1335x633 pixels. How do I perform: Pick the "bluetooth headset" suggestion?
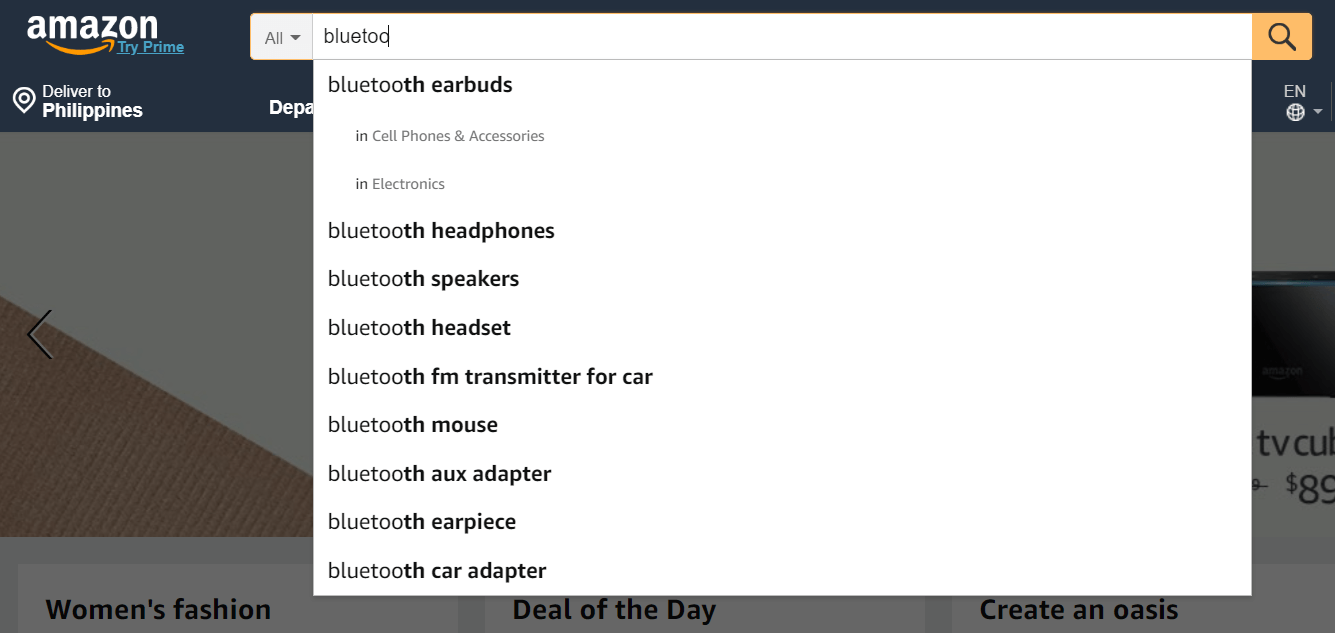(419, 328)
